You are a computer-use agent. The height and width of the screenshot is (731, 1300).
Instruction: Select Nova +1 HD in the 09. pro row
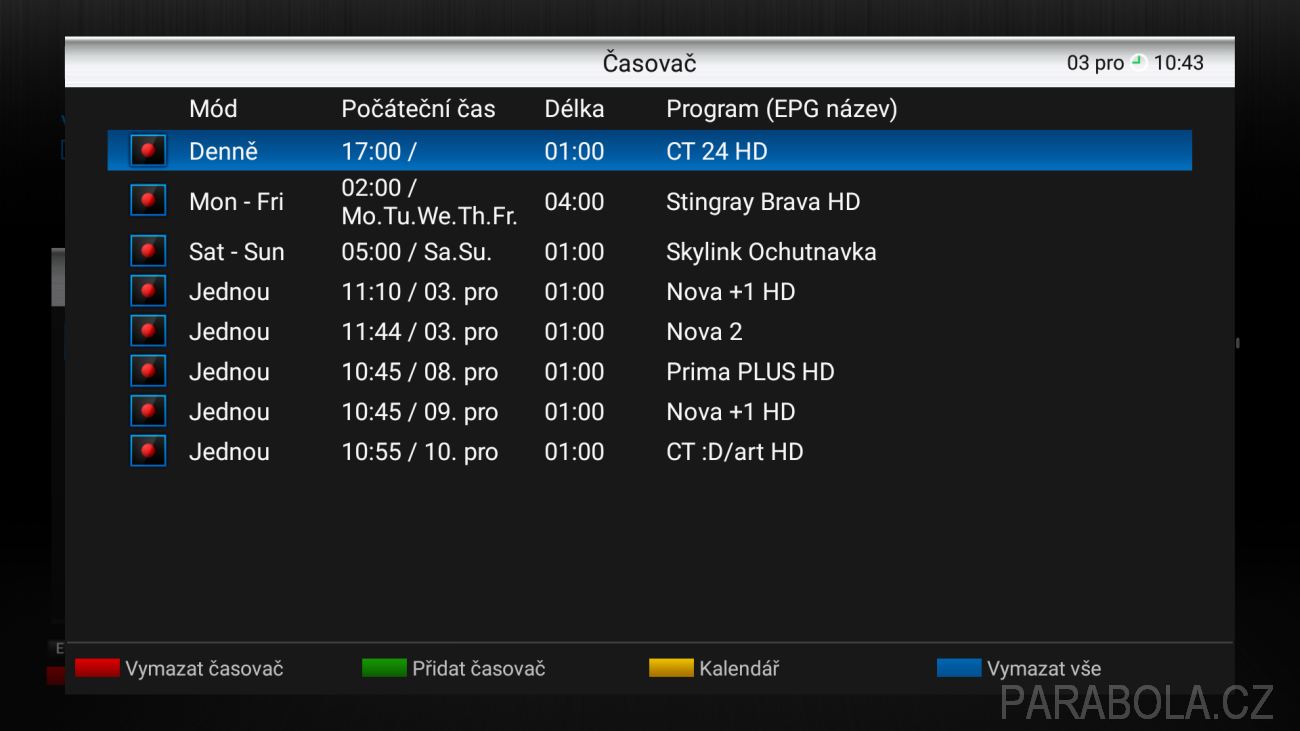730,411
